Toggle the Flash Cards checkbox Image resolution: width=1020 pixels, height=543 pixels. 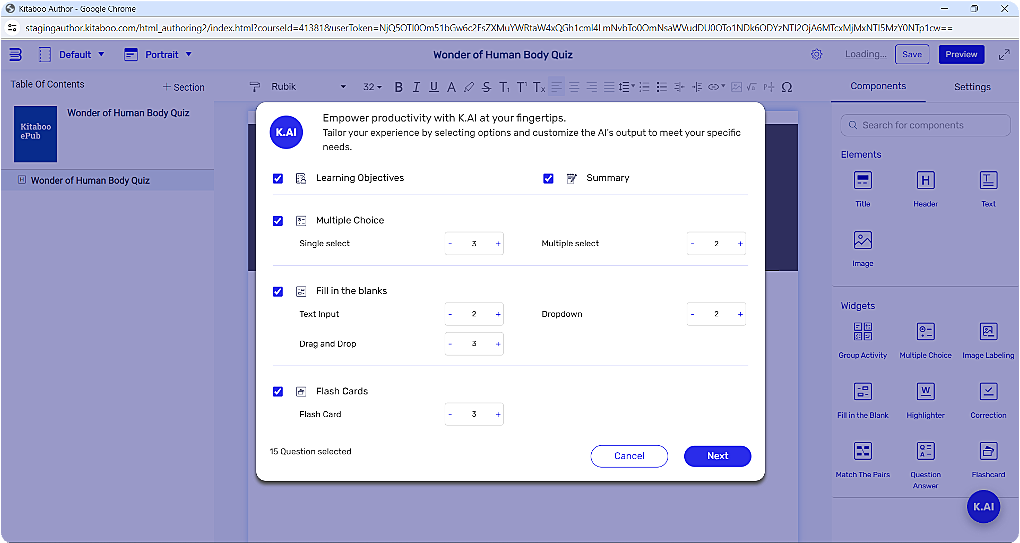point(278,391)
